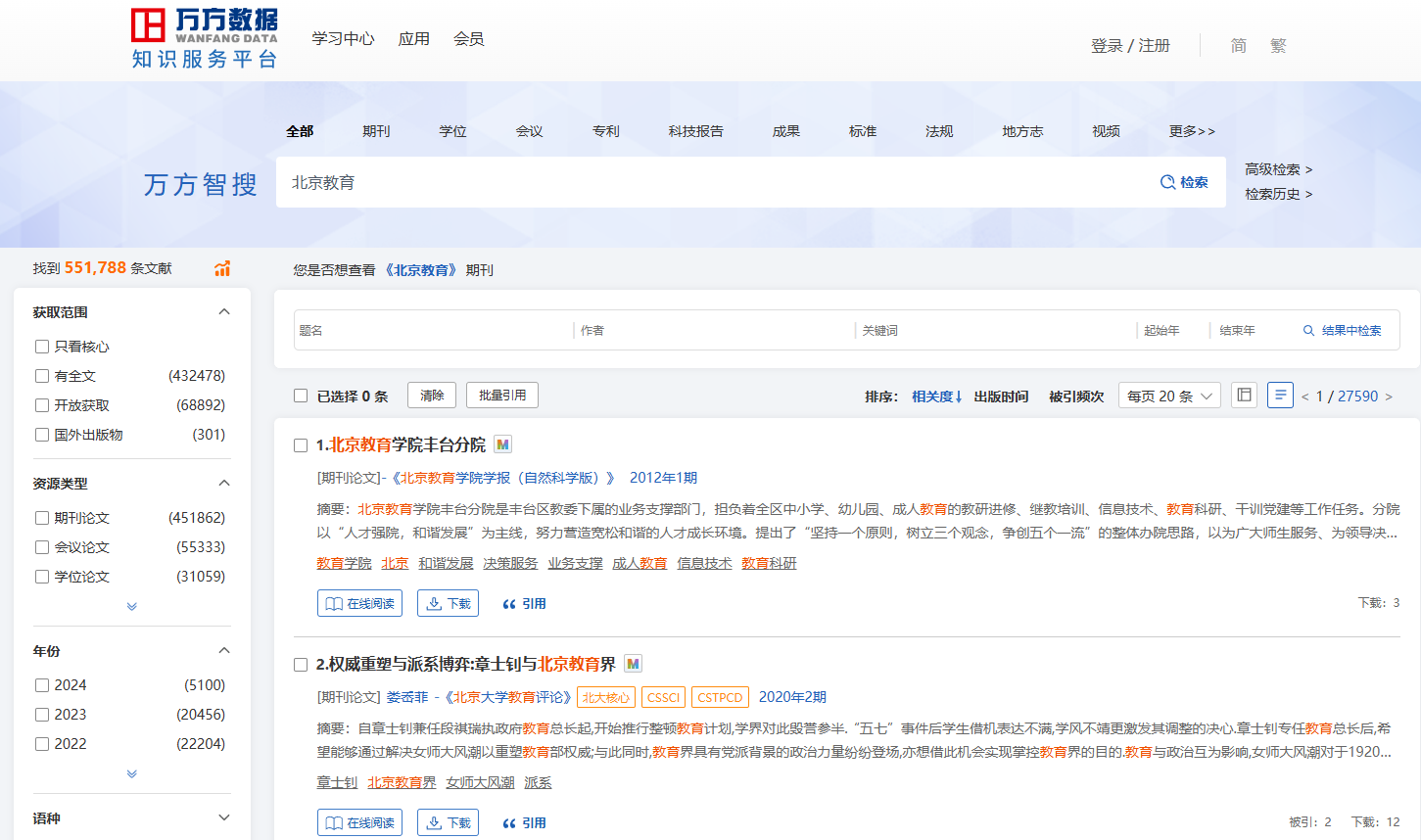The height and width of the screenshot is (840, 1421).
Task: Select the 会议 search tab
Action: [529, 131]
